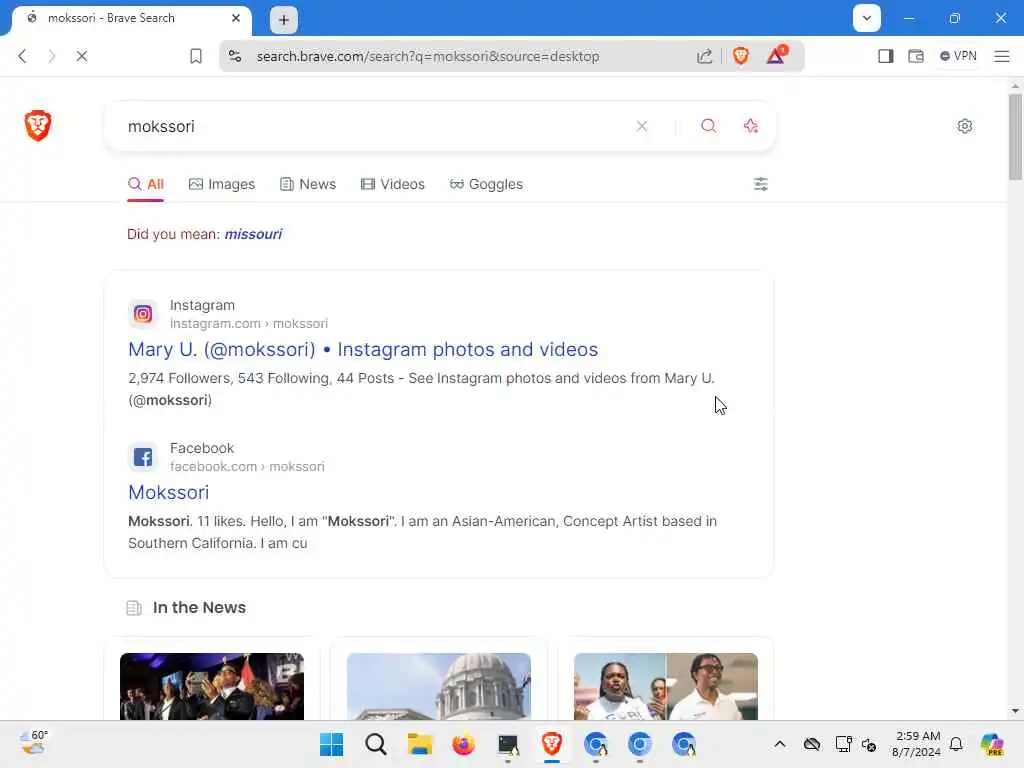Open the Mokssori Facebook result link
1024x768 pixels.
(168, 492)
